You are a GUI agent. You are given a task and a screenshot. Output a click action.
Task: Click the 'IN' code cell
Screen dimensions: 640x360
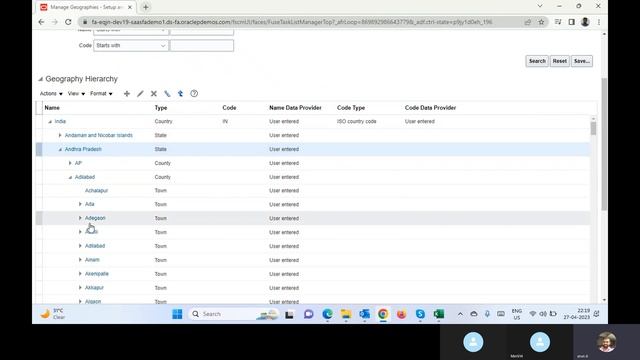(225, 121)
